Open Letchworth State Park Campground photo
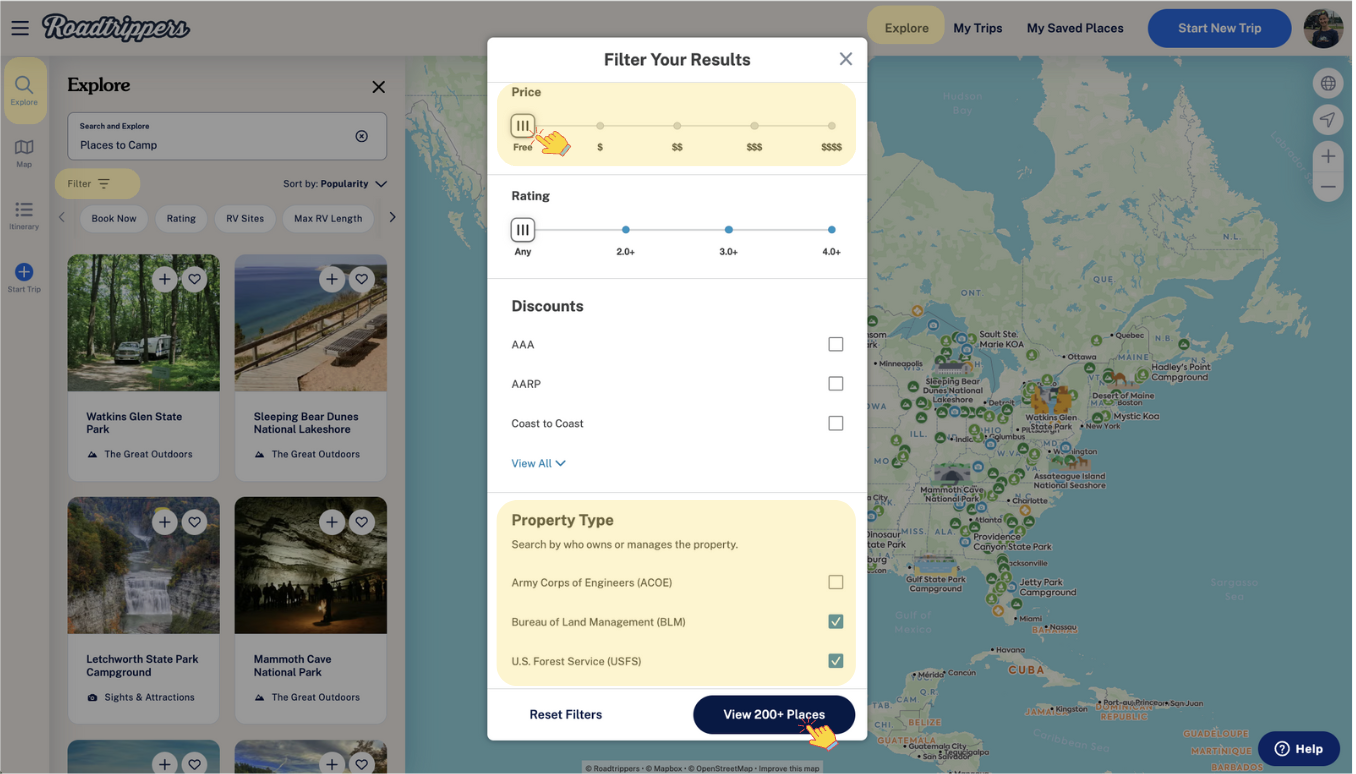The image size is (1356, 774). tap(143, 565)
